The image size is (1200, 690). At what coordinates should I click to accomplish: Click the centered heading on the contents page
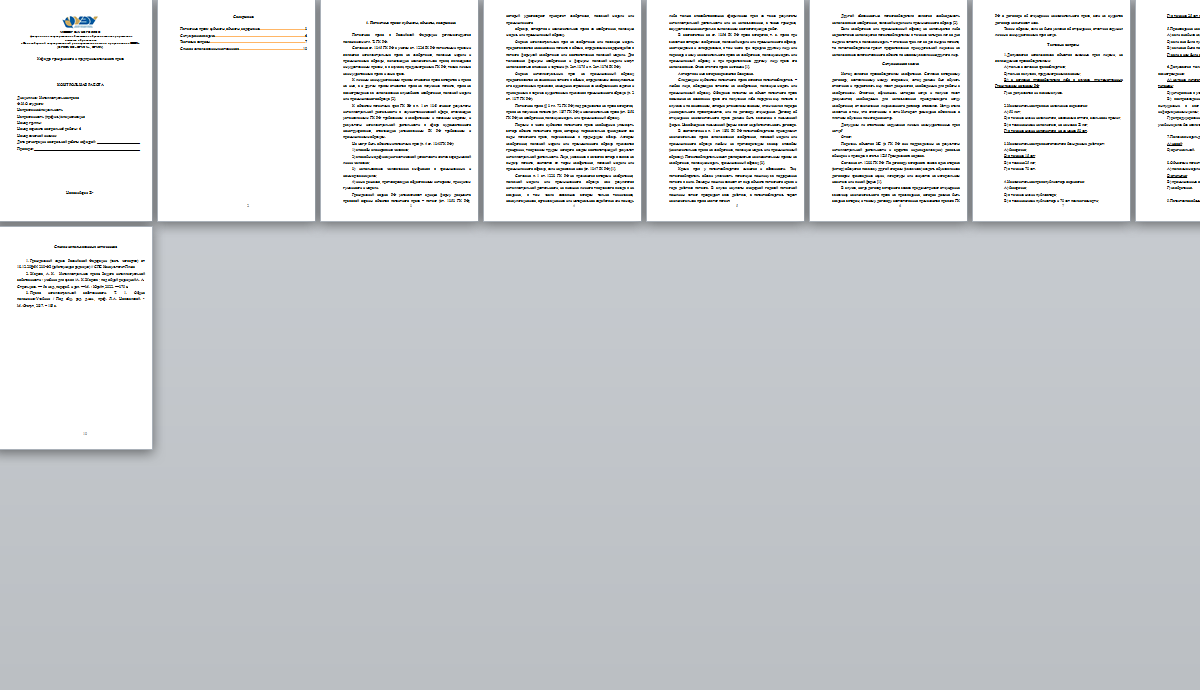(x=243, y=17)
